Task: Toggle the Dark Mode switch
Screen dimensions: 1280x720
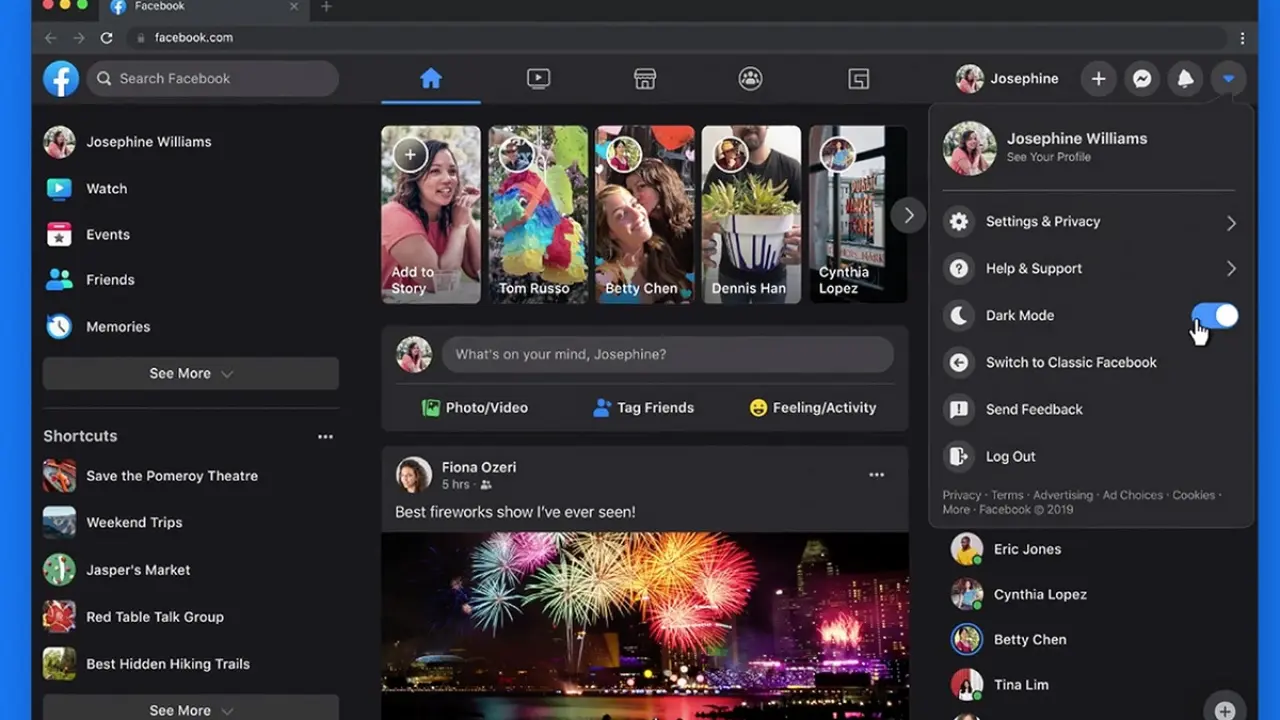Action: click(x=1215, y=316)
